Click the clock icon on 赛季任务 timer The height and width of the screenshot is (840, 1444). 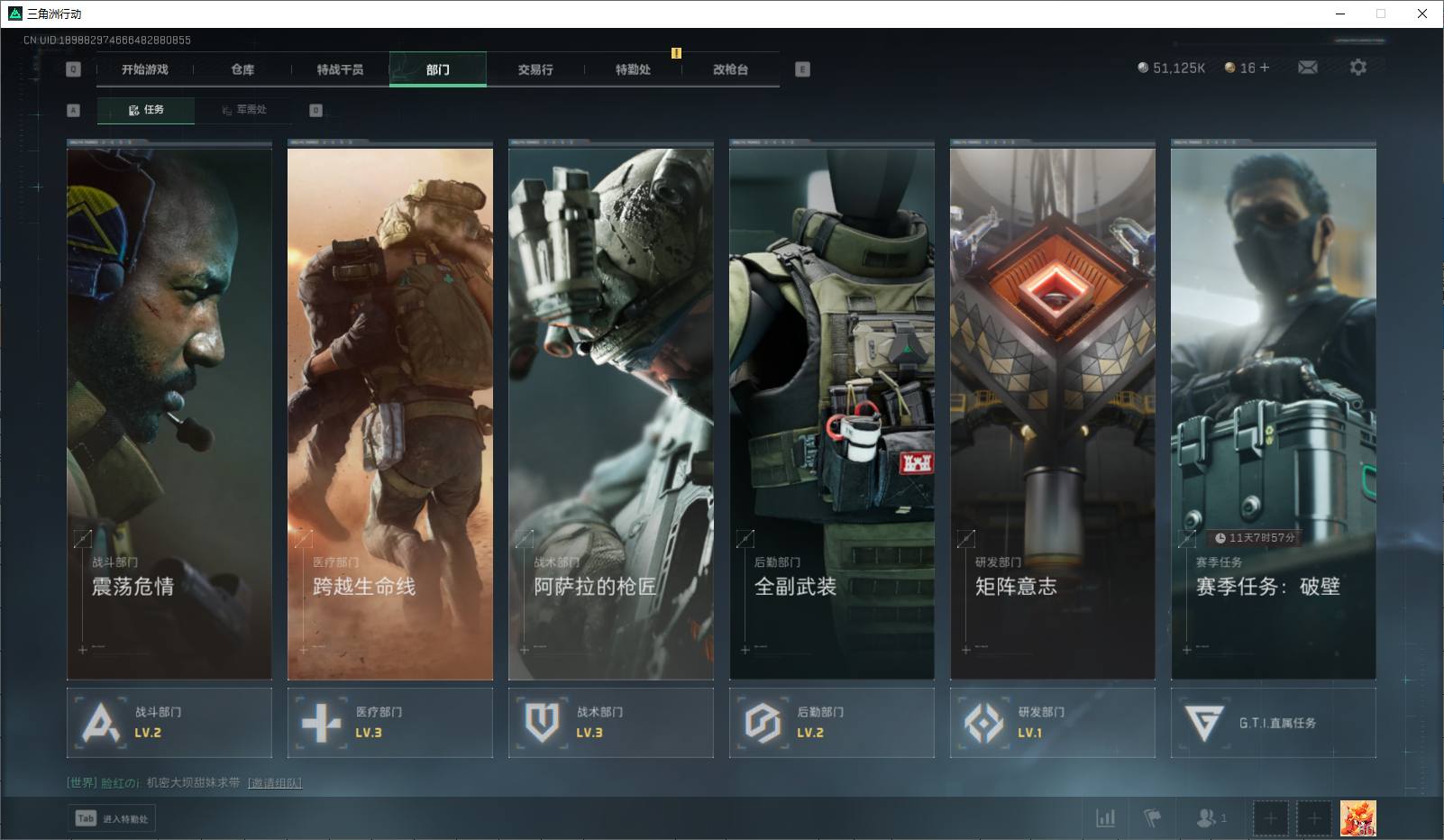1220,538
